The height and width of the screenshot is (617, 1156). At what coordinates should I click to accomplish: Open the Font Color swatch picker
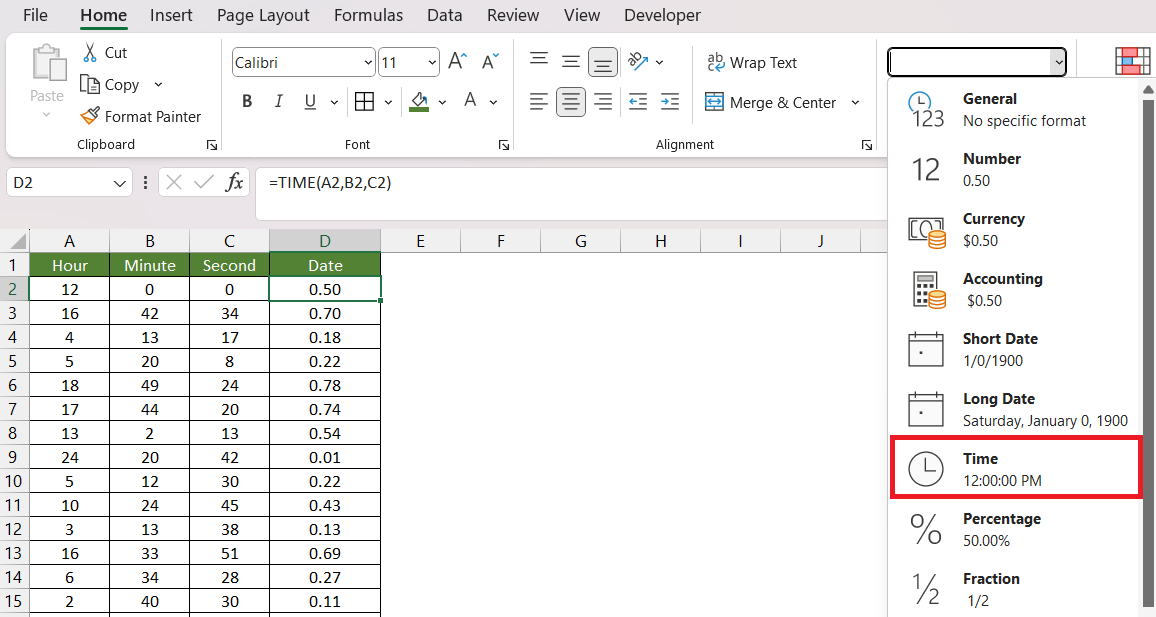(492, 102)
